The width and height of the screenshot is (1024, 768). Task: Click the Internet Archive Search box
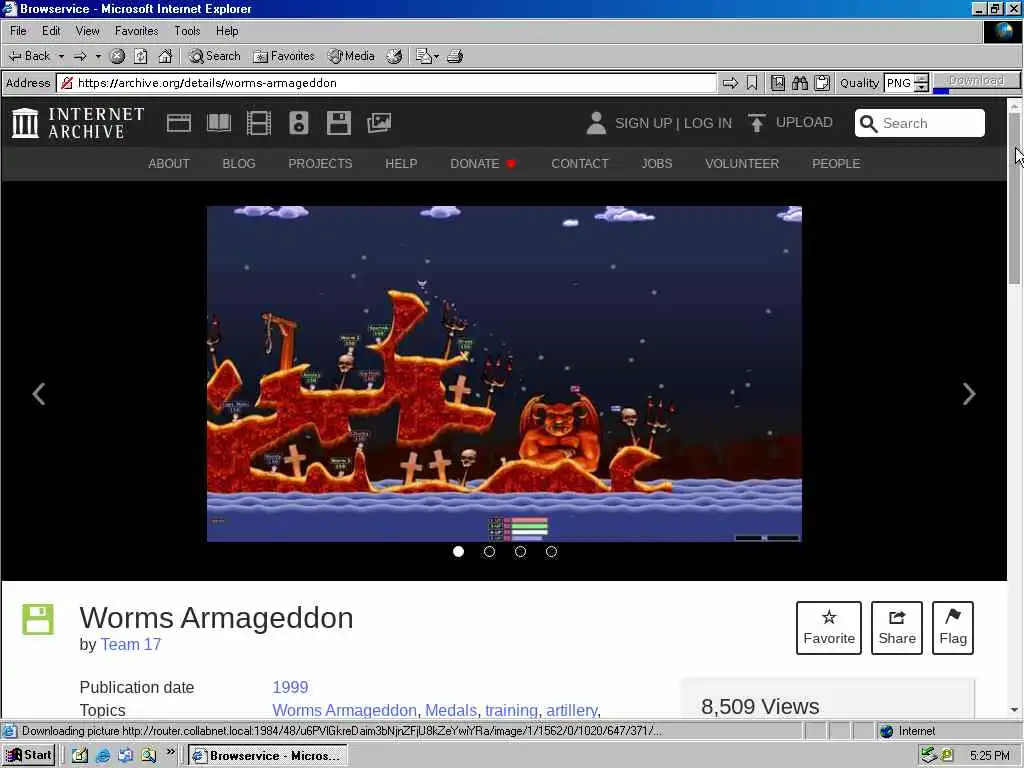point(920,123)
